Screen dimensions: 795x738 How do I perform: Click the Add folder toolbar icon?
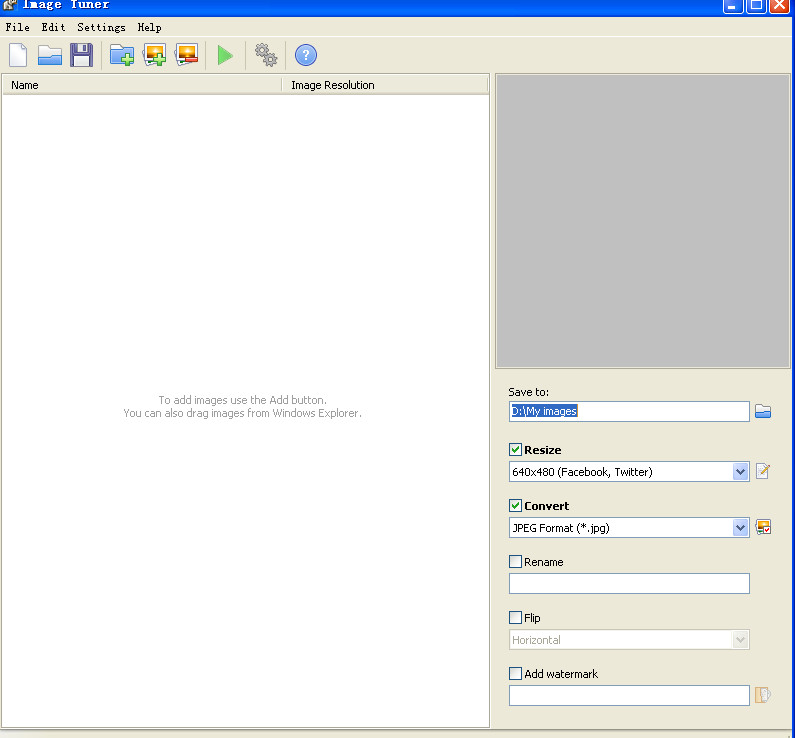tap(122, 55)
